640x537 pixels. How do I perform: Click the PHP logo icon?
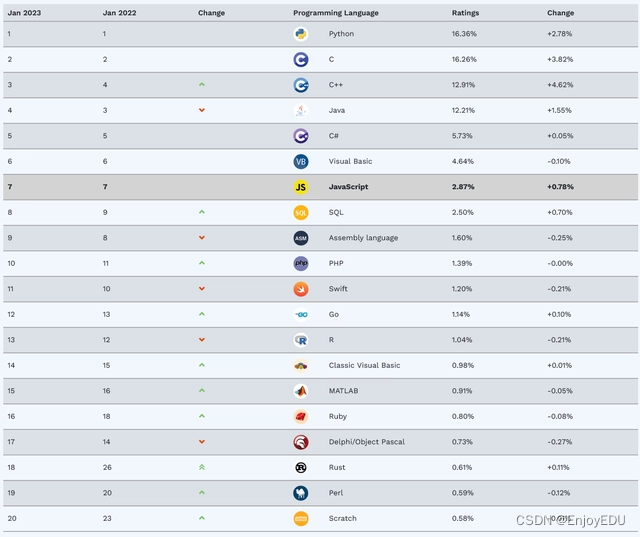[x=301, y=263]
